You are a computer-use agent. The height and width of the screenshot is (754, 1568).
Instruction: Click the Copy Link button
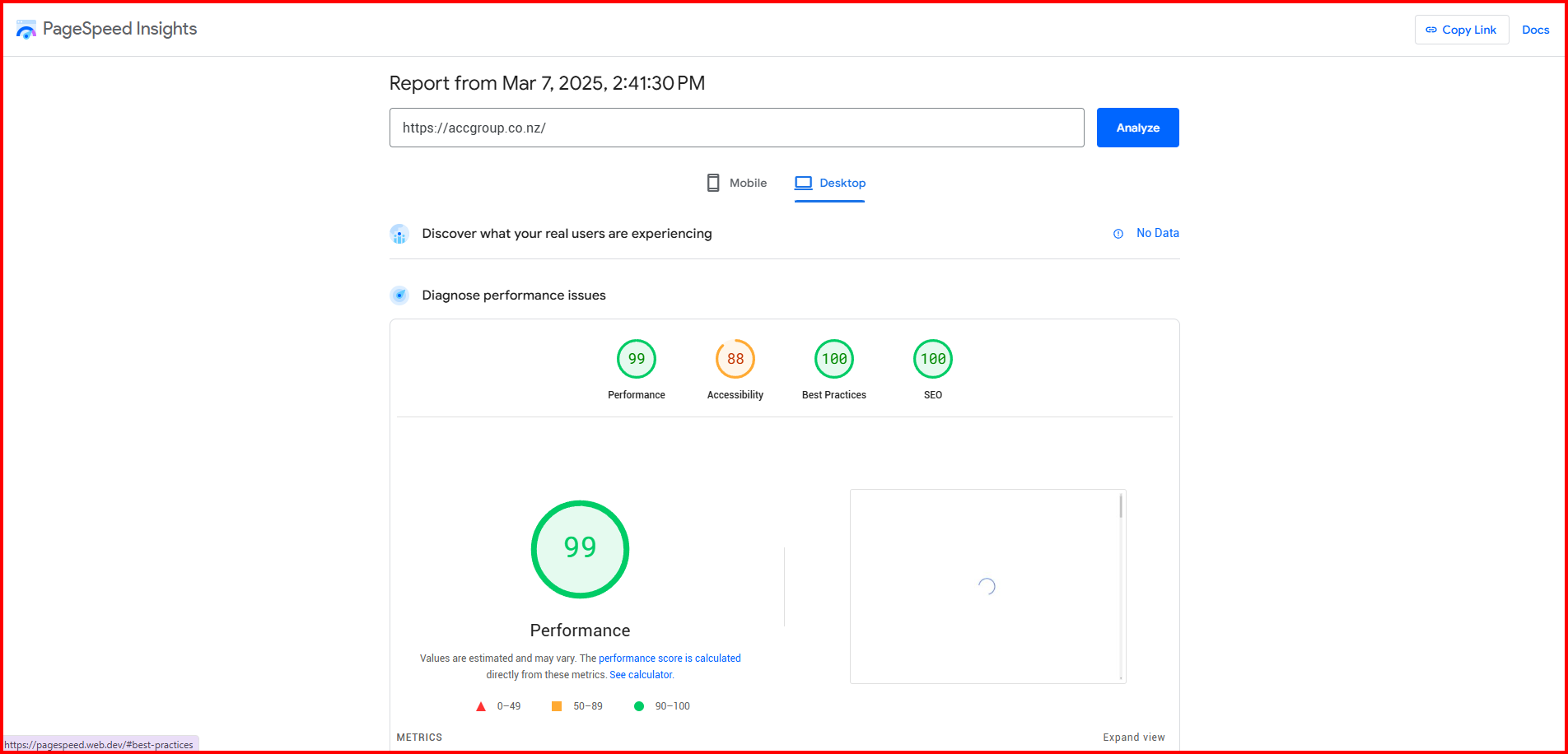[1461, 30]
